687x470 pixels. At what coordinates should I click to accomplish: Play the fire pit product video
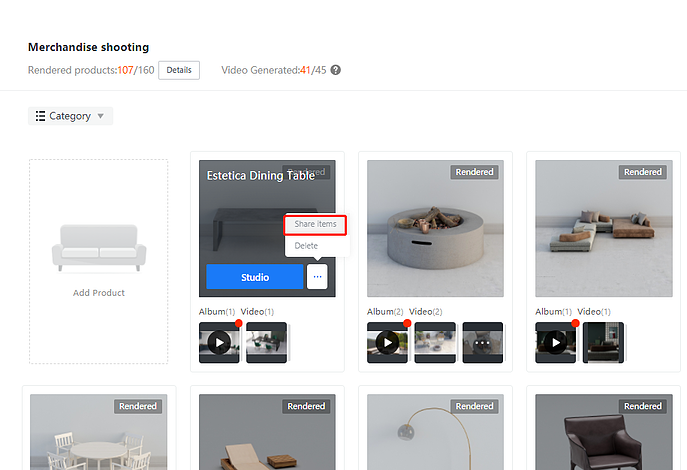(x=387, y=342)
